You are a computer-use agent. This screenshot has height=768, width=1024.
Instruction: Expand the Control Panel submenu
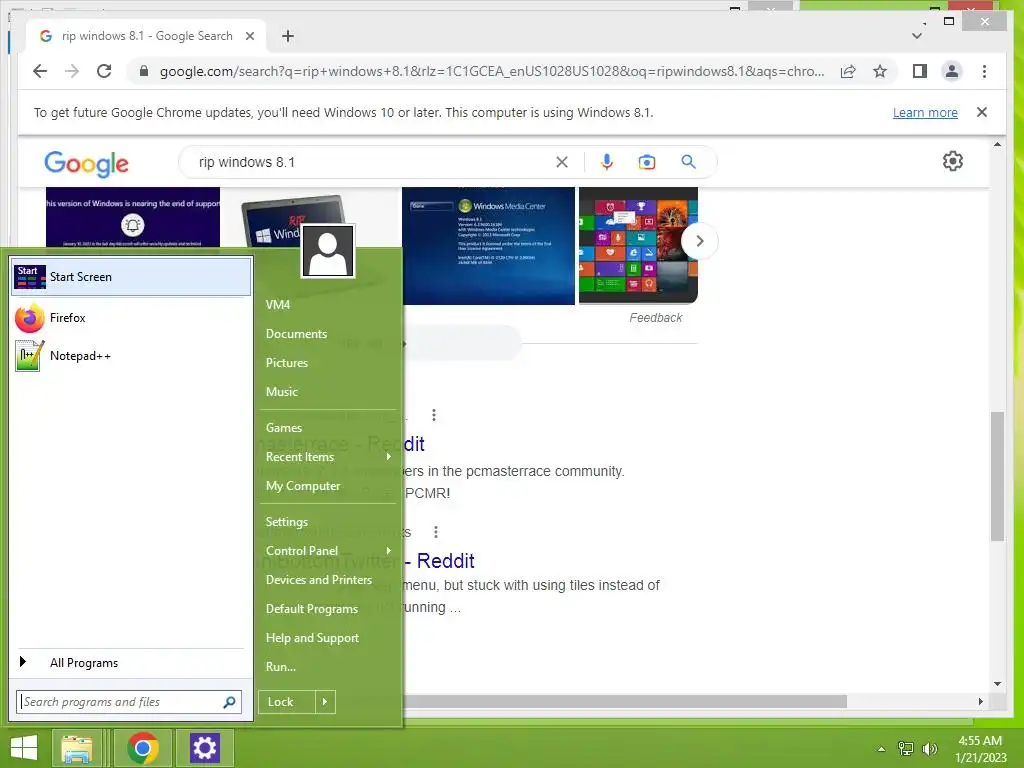tap(328, 551)
